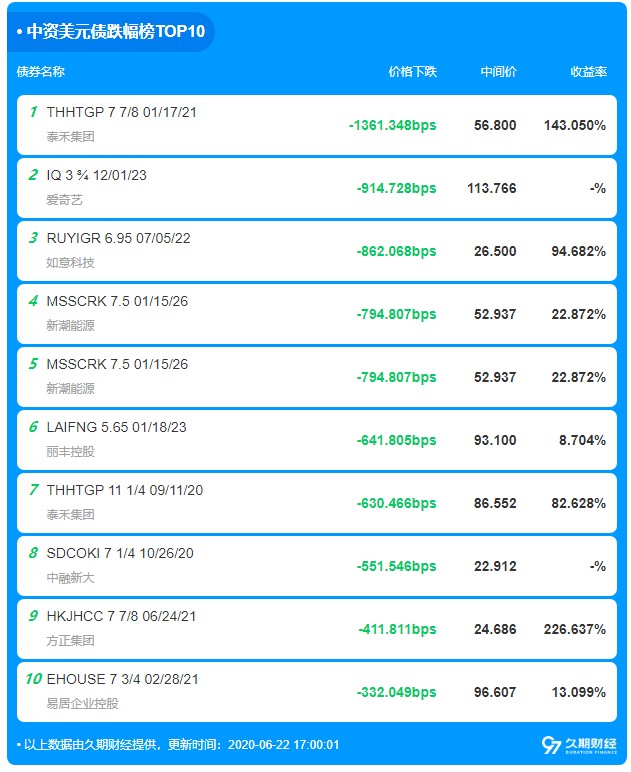
Task: Click the 收益率 column header
Action: coord(588,72)
